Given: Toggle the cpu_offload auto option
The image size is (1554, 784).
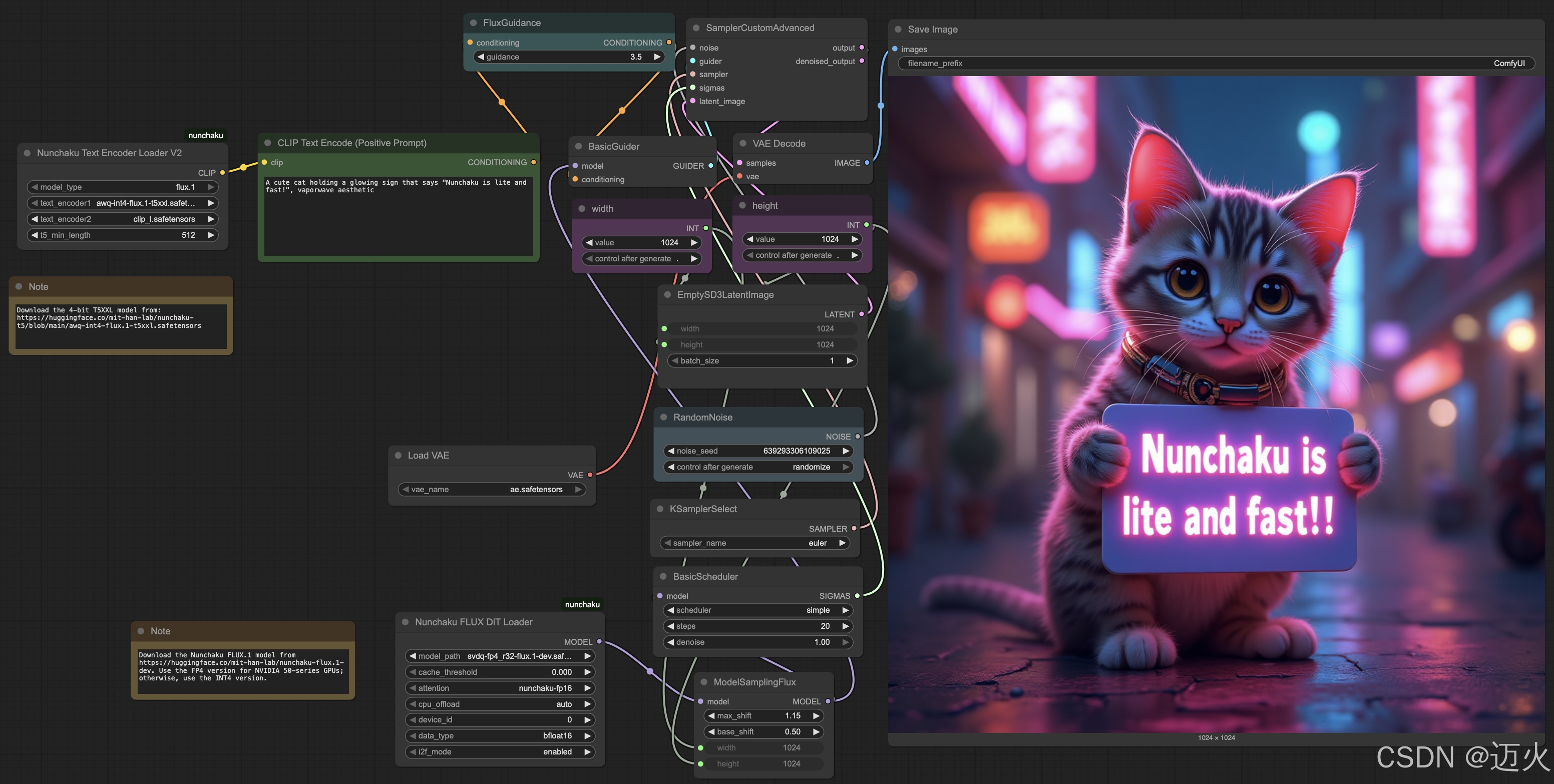Looking at the screenshot, I should coord(500,704).
